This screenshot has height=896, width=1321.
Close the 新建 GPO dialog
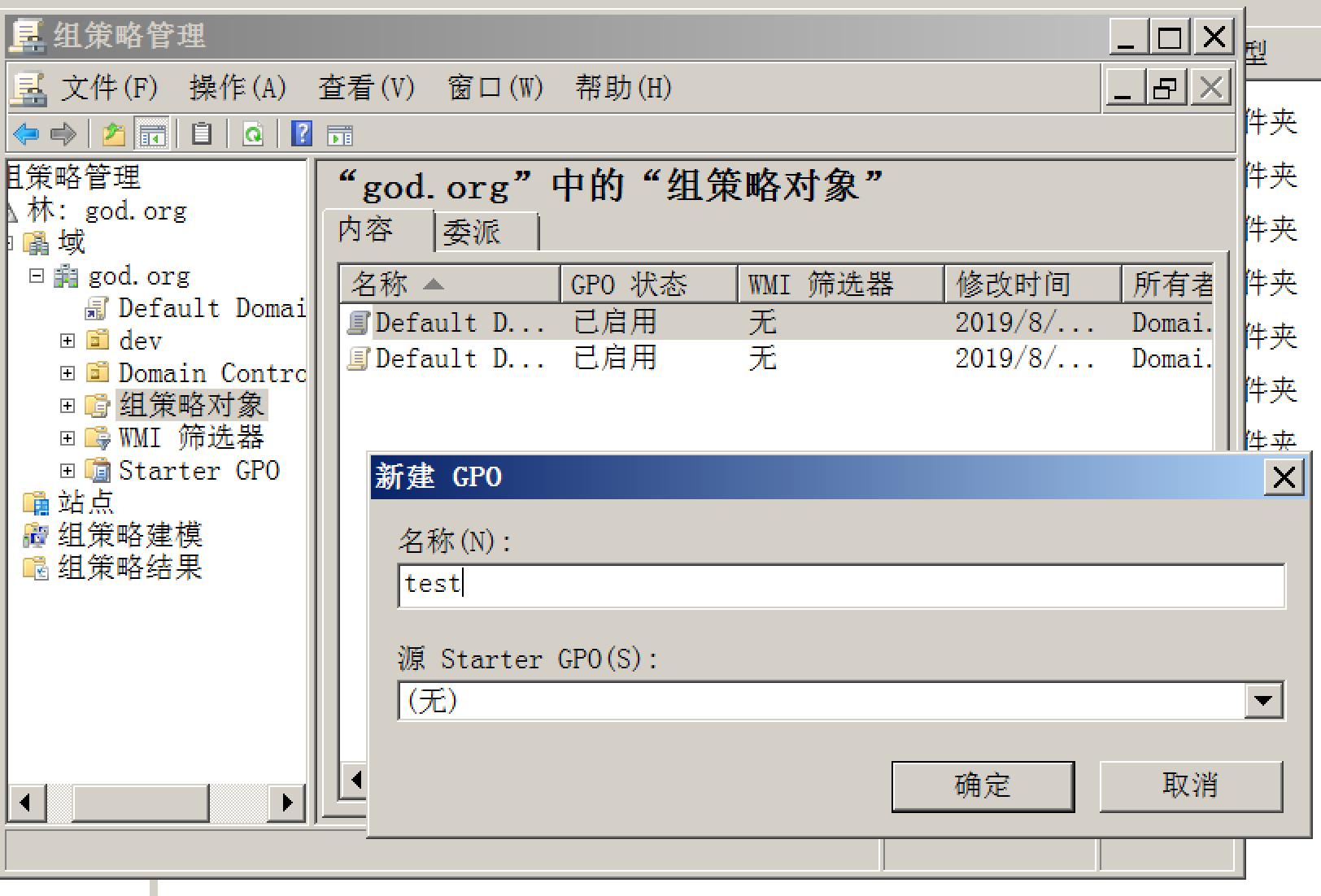[x=1284, y=477]
